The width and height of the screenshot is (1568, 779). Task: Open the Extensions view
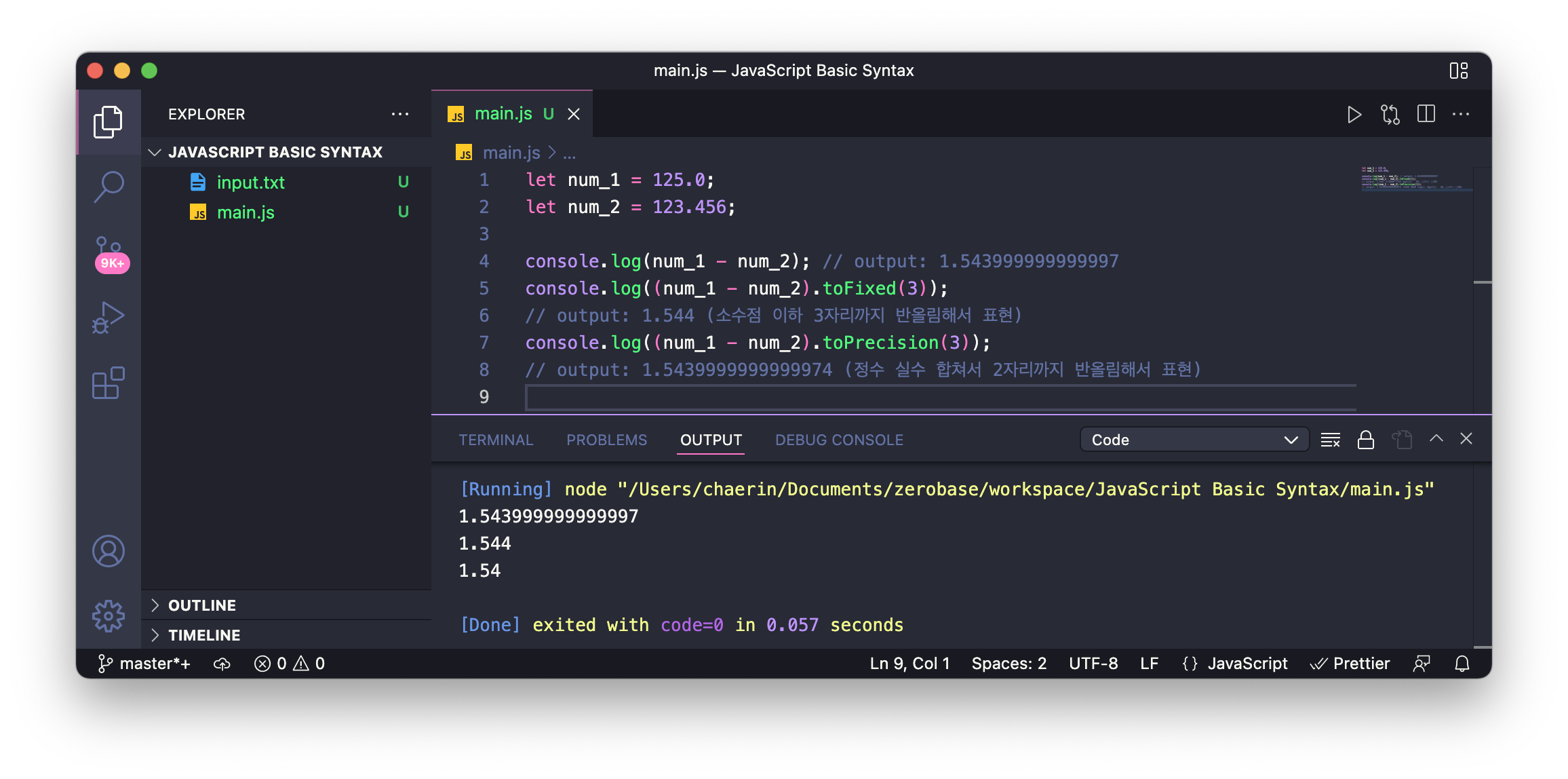point(109,383)
